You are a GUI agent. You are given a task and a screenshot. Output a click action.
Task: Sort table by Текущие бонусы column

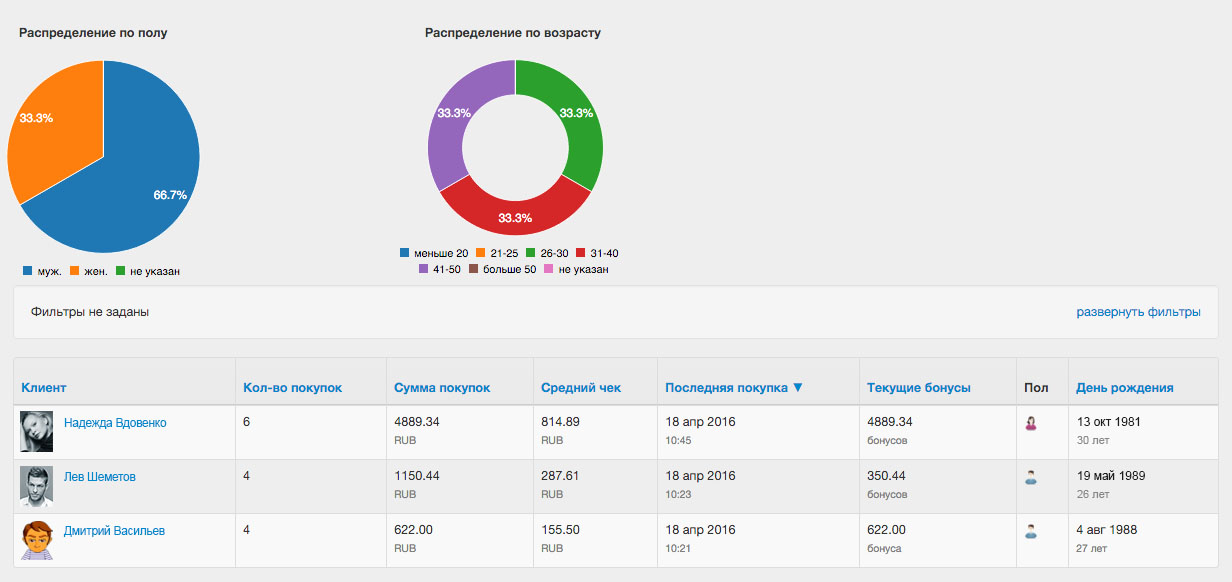(919, 388)
